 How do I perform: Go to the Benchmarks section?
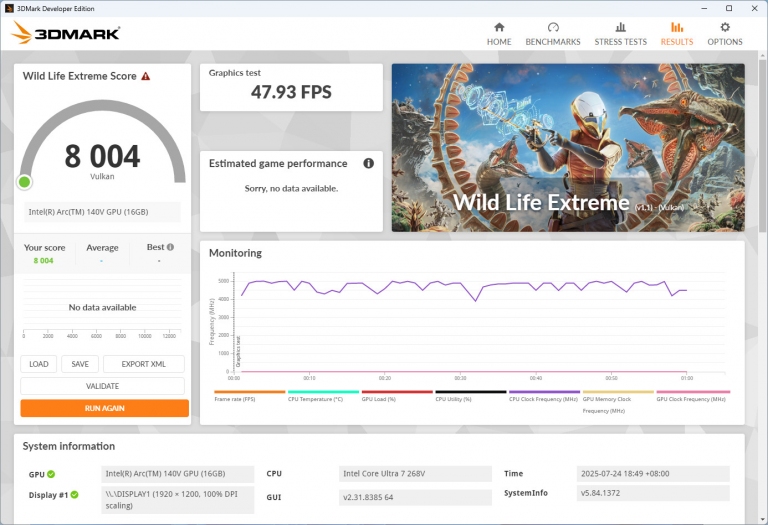tap(552, 34)
